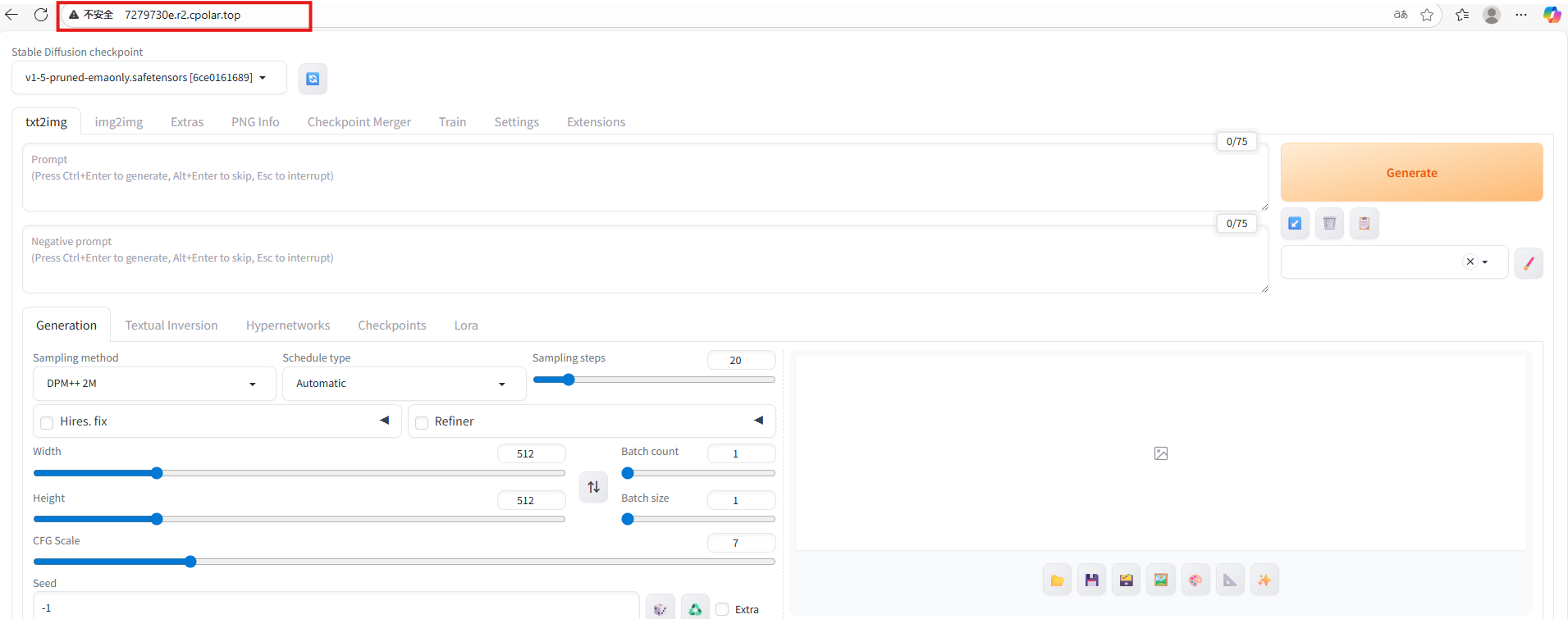Open the Sampling method dropdown
Screen dimensions: 1568x619
tap(154, 384)
